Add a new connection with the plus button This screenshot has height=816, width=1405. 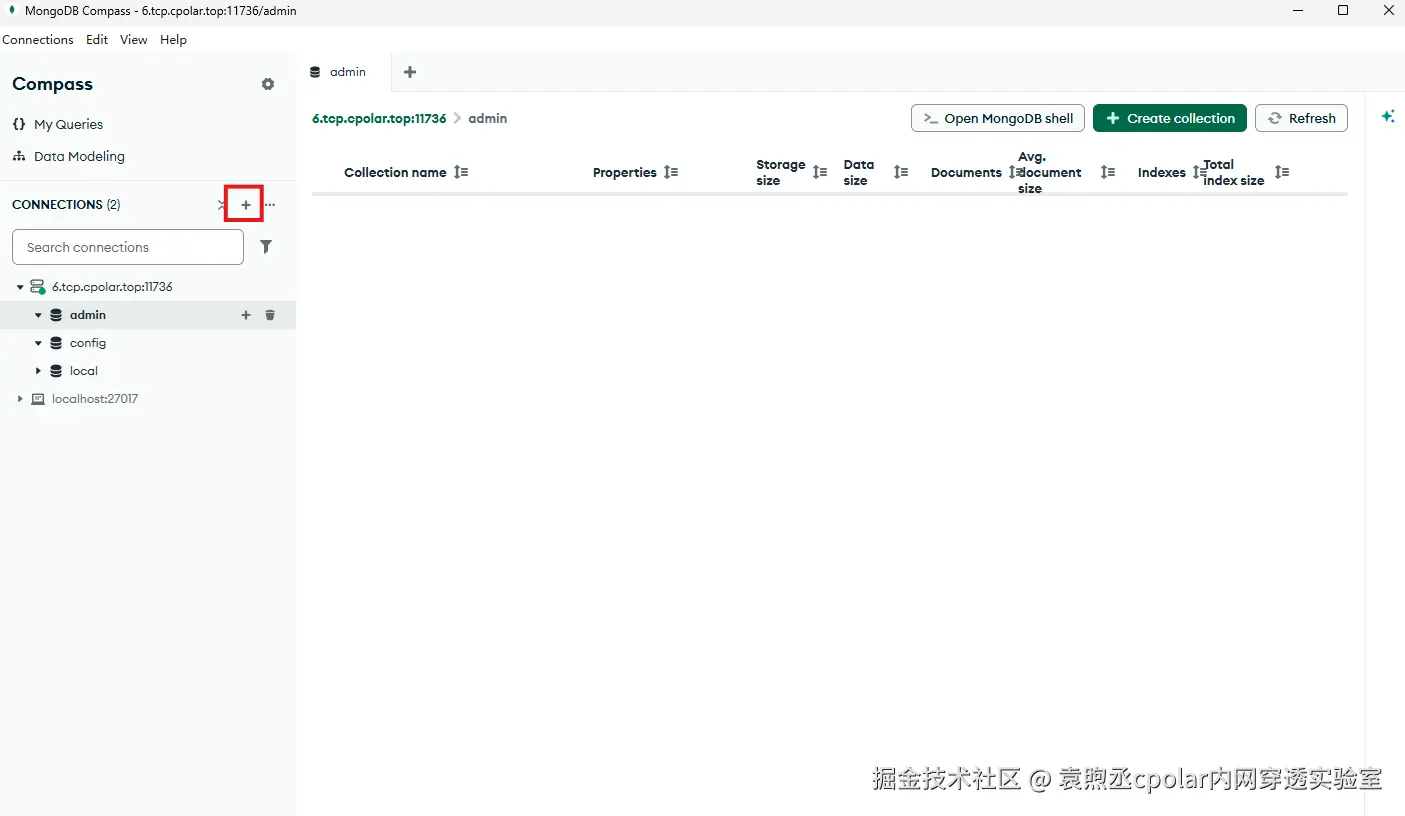tap(246, 205)
